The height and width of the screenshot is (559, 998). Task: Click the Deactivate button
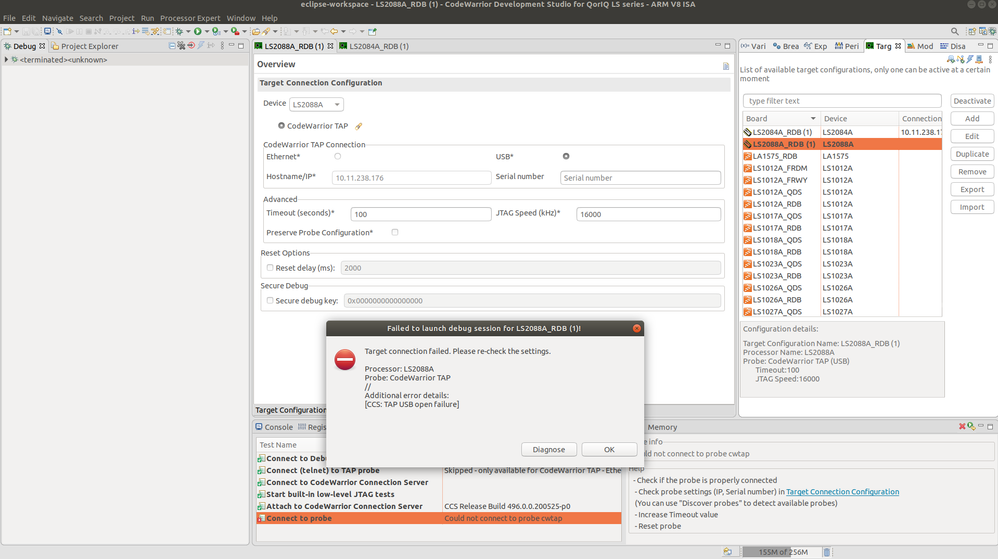click(972, 101)
